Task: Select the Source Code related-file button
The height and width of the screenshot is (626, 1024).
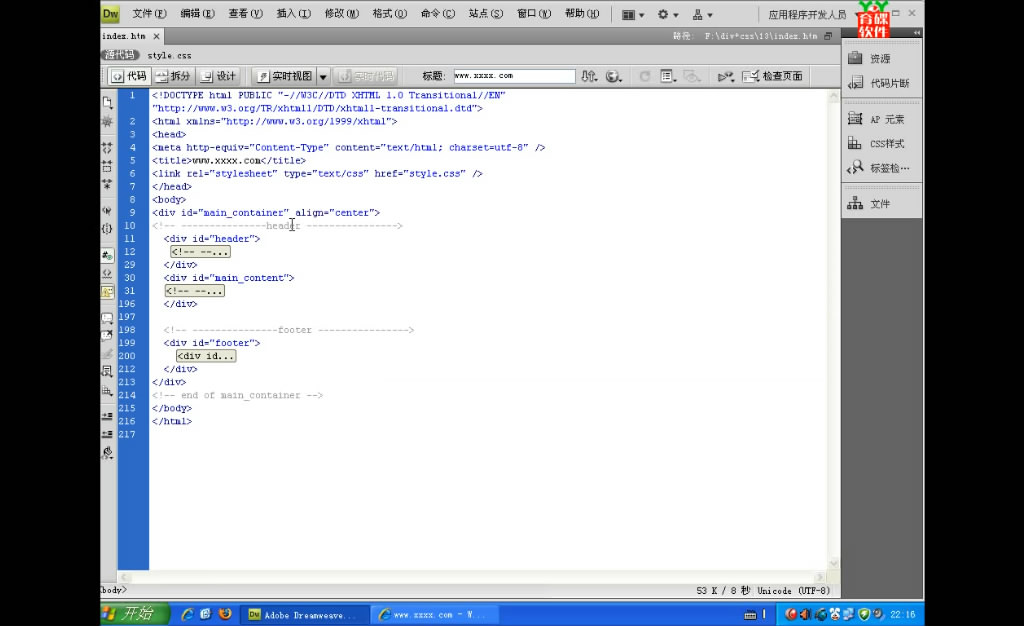Action: click(x=120, y=55)
